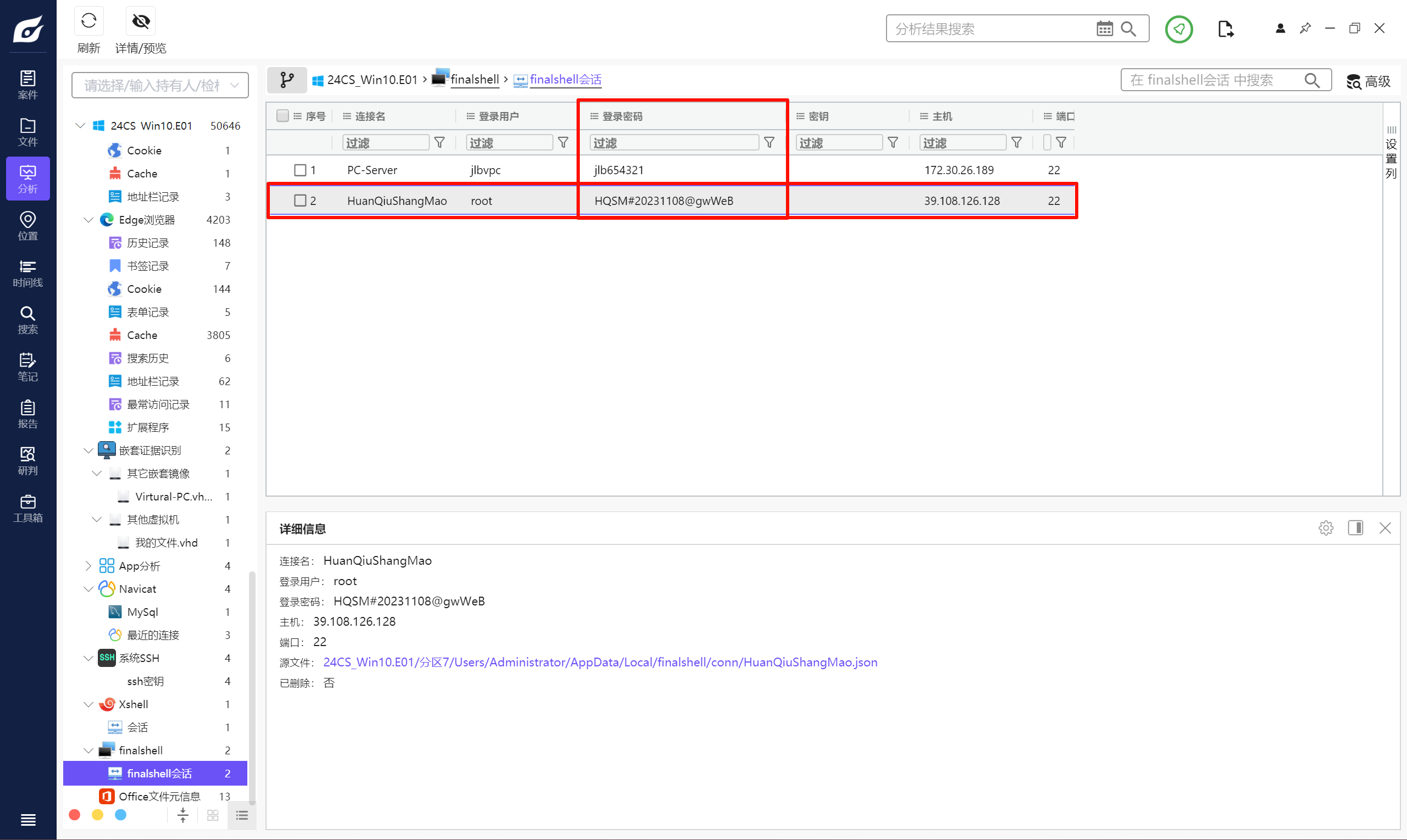The height and width of the screenshot is (840, 1407).
Task: Open the 文件 sidebar section
Action: [27, 132]
